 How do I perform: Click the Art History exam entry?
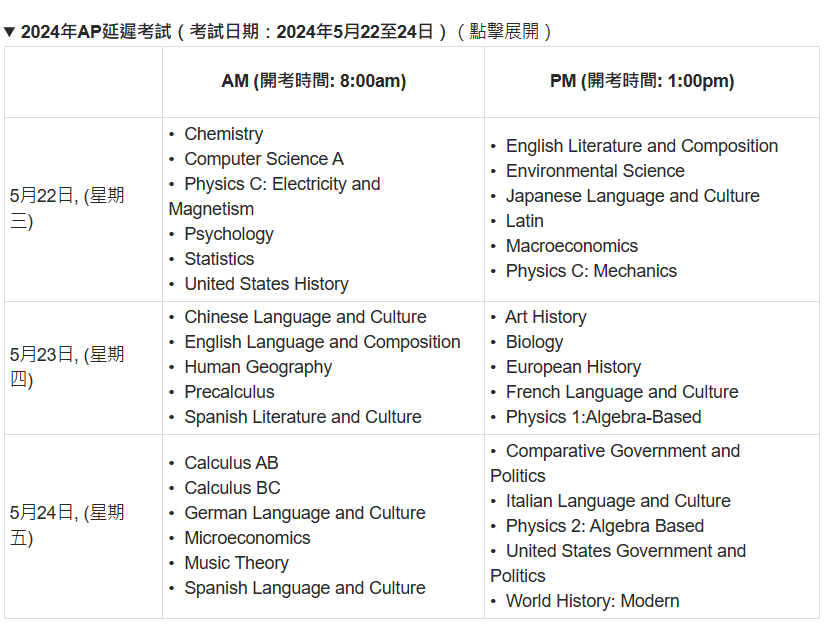click(546, 317)
